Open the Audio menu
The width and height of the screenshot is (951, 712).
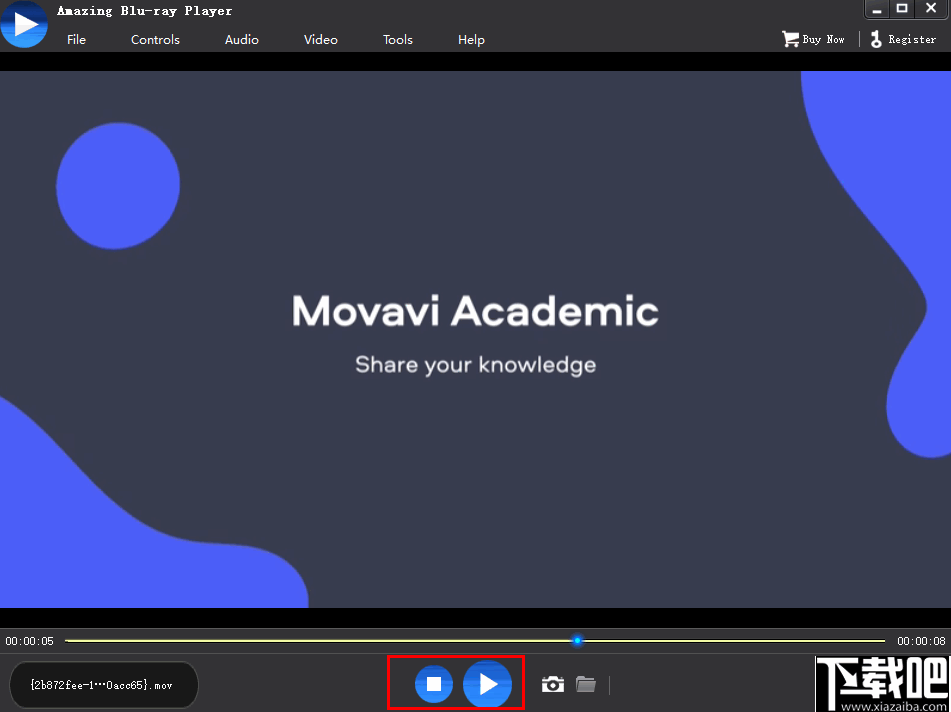point(242,39)
